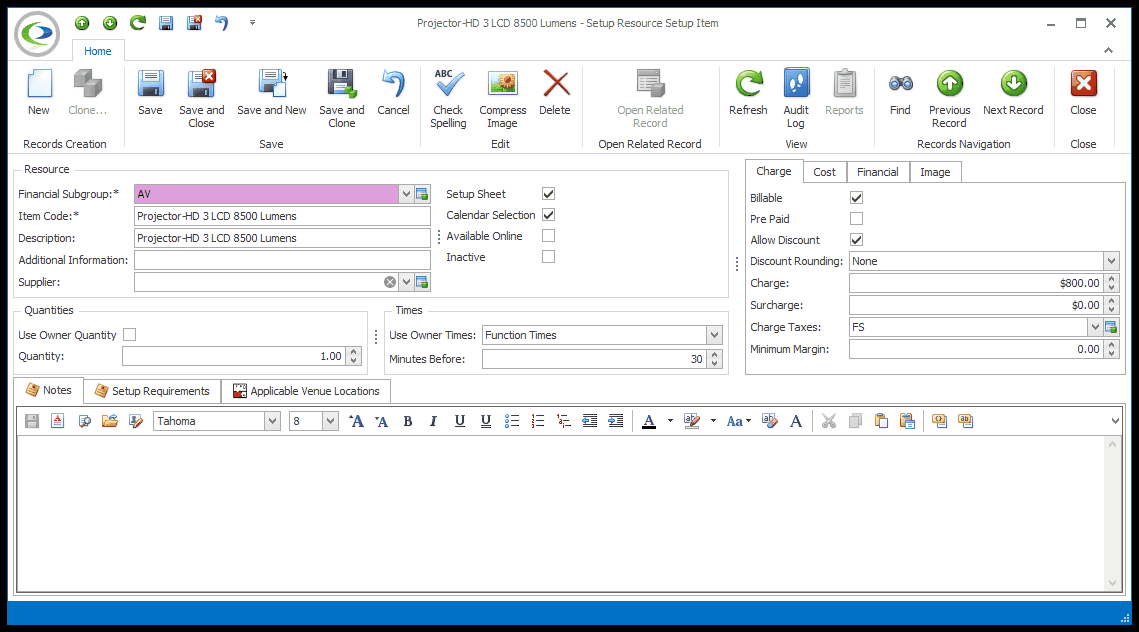Screen dimensions: 1139x632
Task: Apply bold formatting in notes toolbar
Action: pyautogui.click(x=408, y=421)
